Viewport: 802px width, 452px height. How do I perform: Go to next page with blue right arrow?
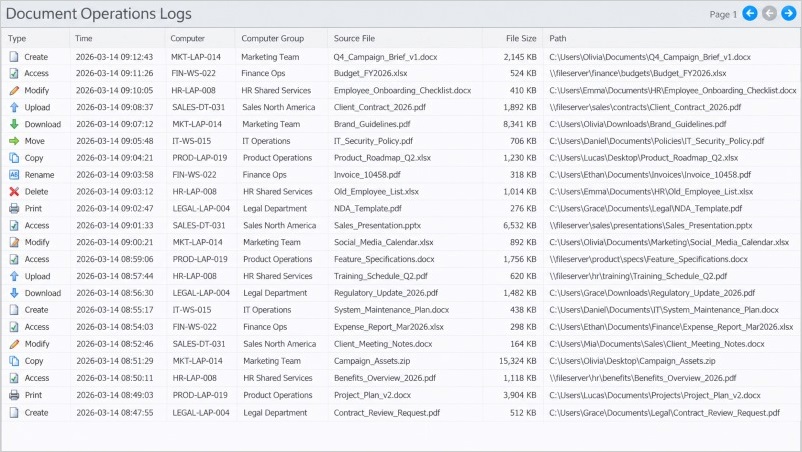[789, 14]
